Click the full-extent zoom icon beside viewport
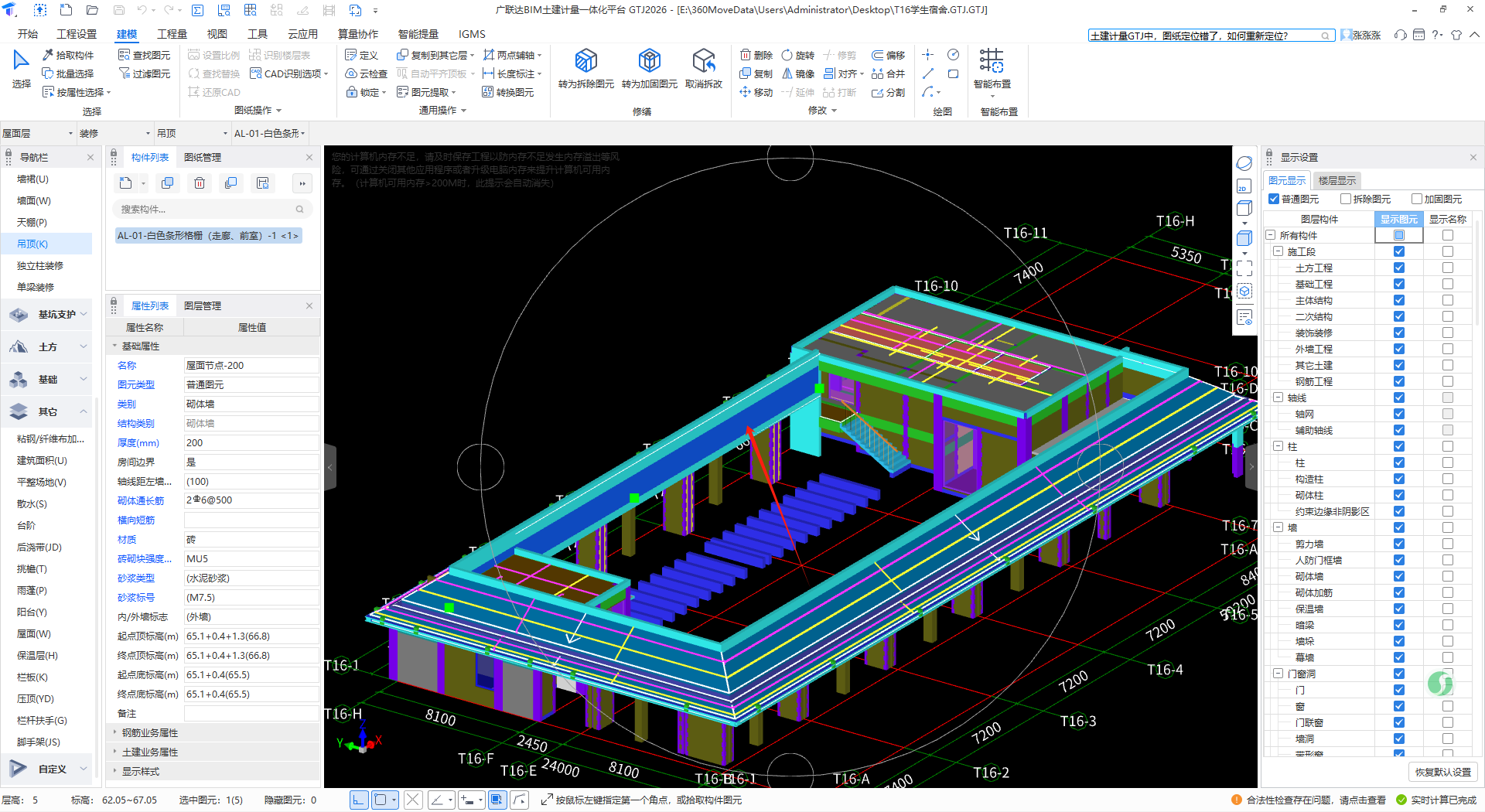This screenshot has width=1485, height=812. point(1244,268)
